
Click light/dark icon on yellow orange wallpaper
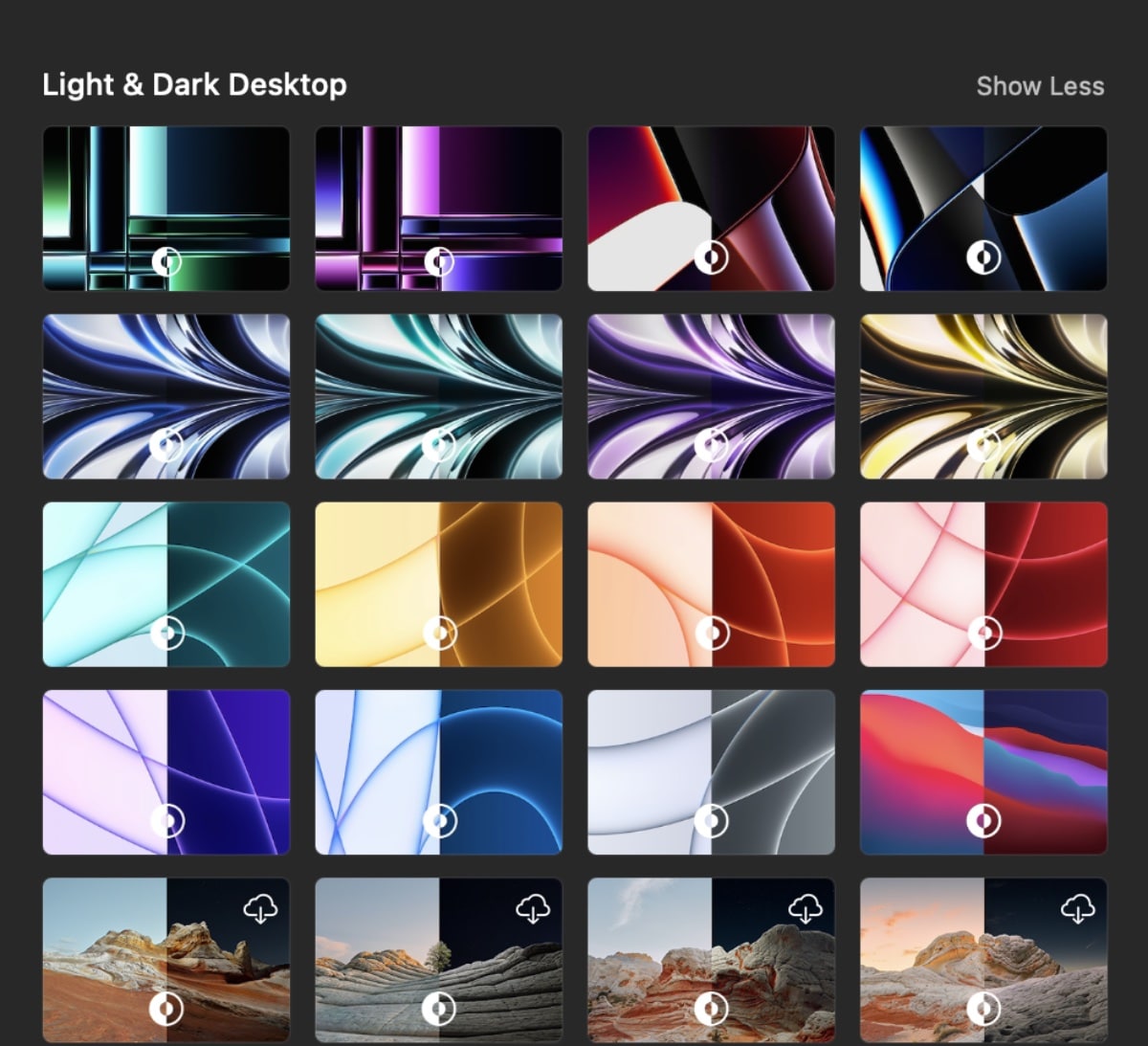coord(439,633)
